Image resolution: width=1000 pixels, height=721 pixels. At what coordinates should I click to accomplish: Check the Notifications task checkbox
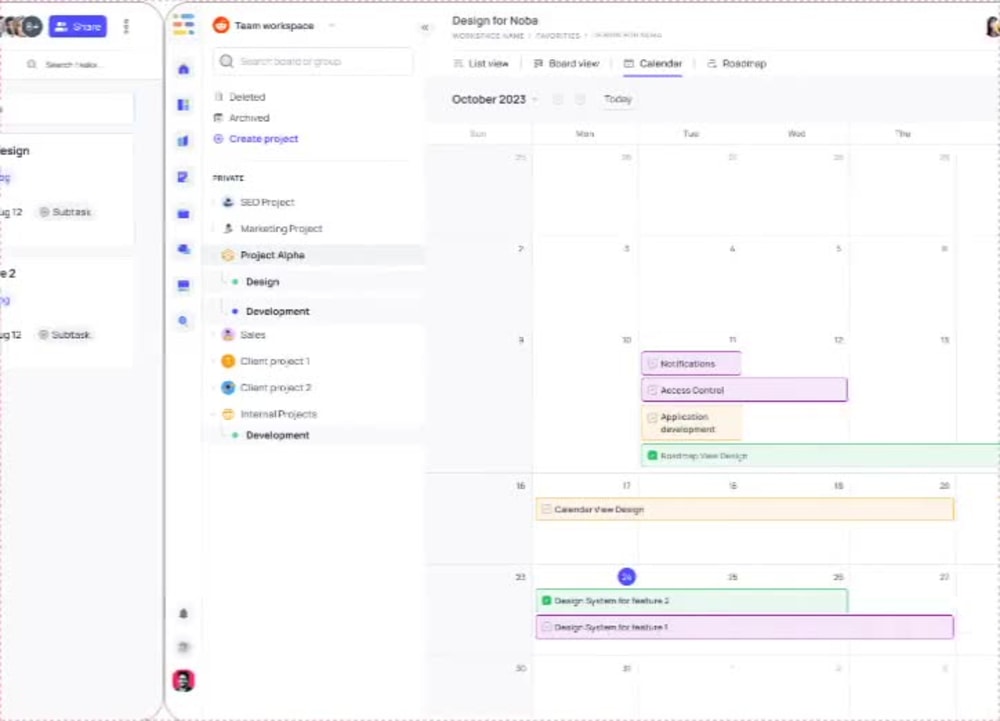(x=652, y=363)
